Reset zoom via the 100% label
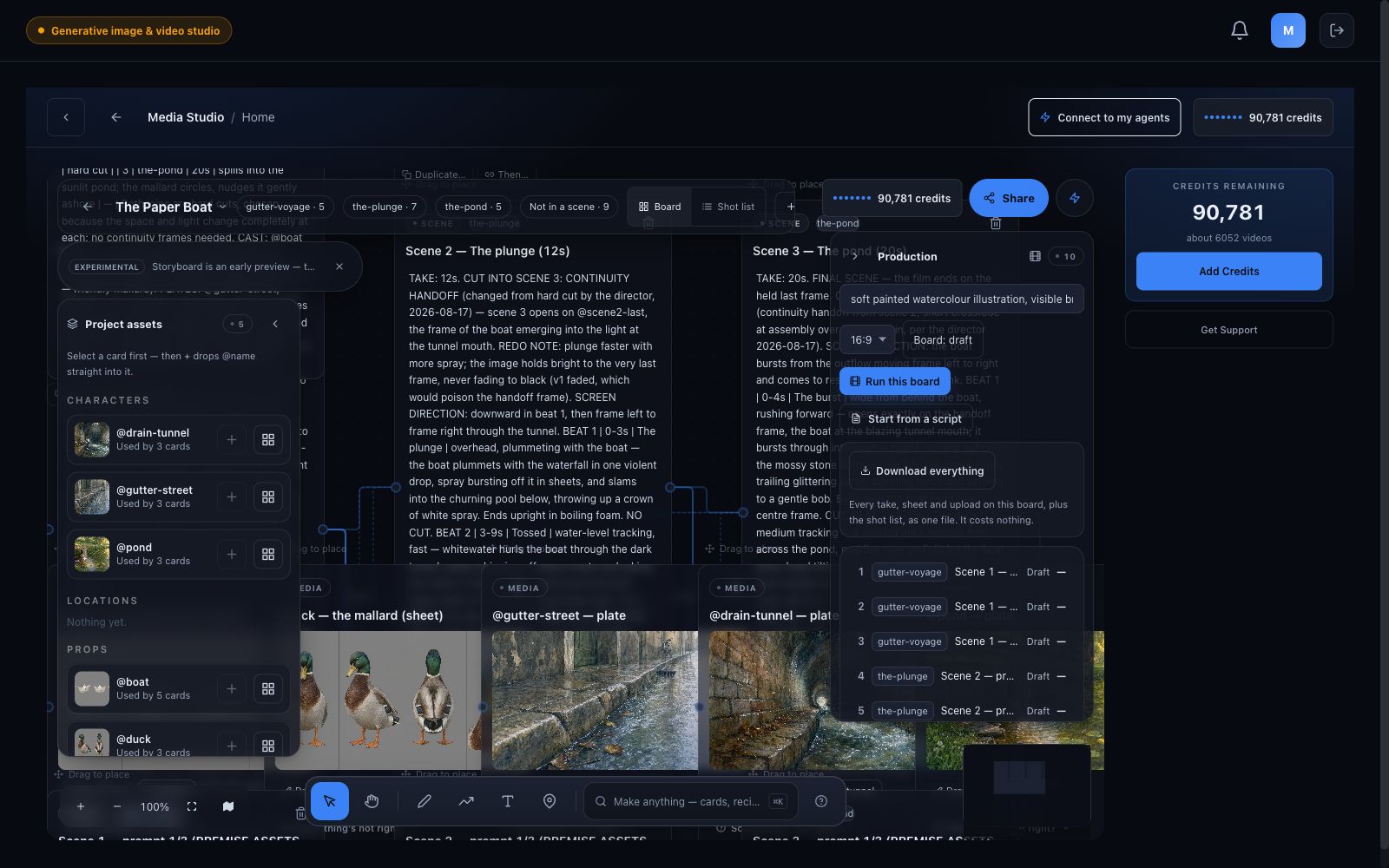Image resolution: width=1389 pixels, height=868 pixels. coord(155,806)
